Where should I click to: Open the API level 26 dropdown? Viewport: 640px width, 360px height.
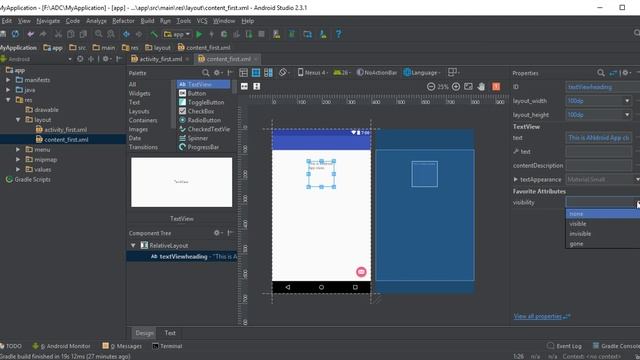[x=342, y=73]
